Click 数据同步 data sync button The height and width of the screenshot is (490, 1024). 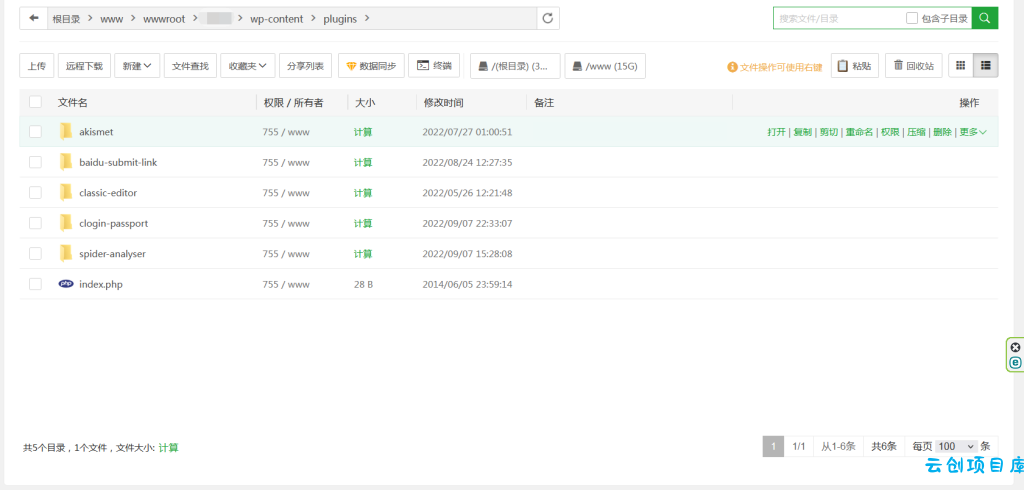click(x=371, y=65)
